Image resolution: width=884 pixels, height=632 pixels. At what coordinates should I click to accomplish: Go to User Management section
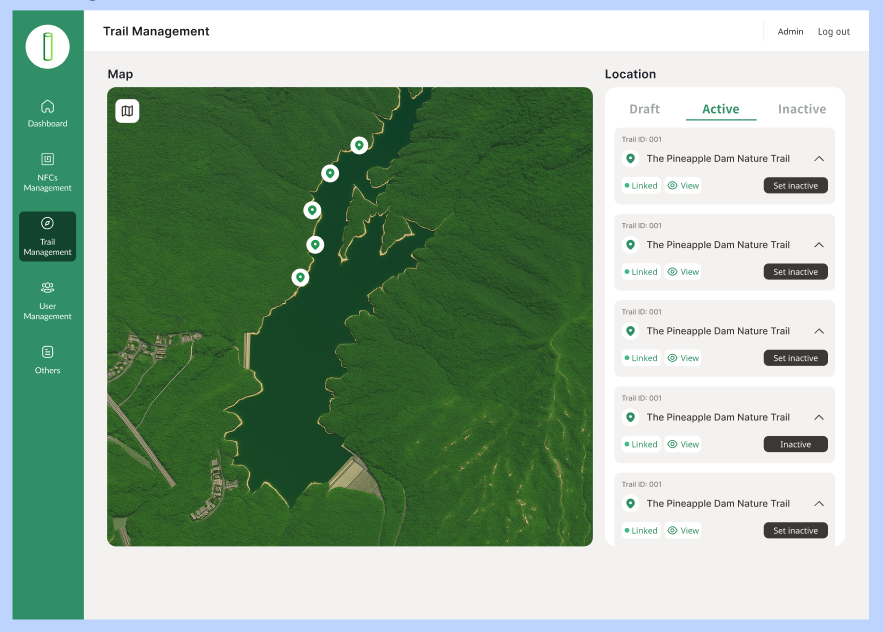47,300
